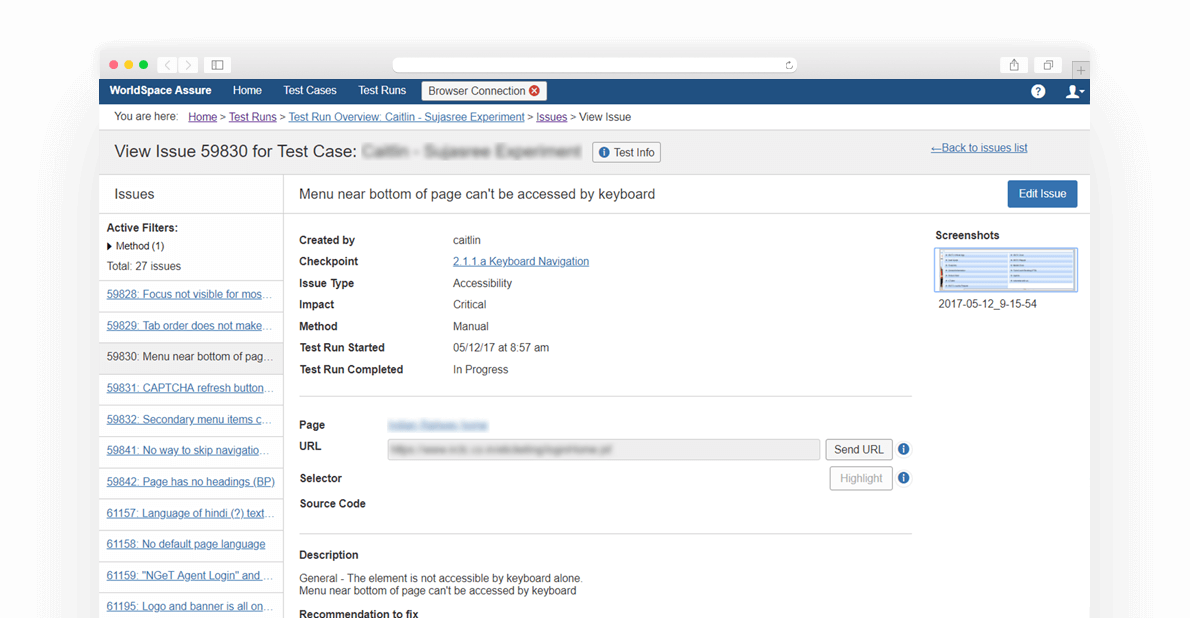This screenshot has width=1190, height=618.
Task: Click the 'In Progress' status value
Action: pyautogui.click(x=480, y=370)
